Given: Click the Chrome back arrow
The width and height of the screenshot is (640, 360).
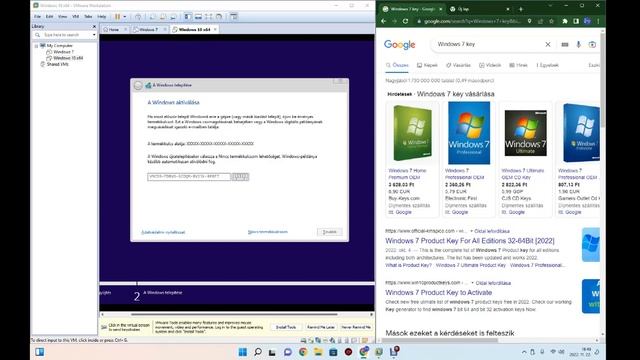Looking at the screenshot, I should pos(384,21).
